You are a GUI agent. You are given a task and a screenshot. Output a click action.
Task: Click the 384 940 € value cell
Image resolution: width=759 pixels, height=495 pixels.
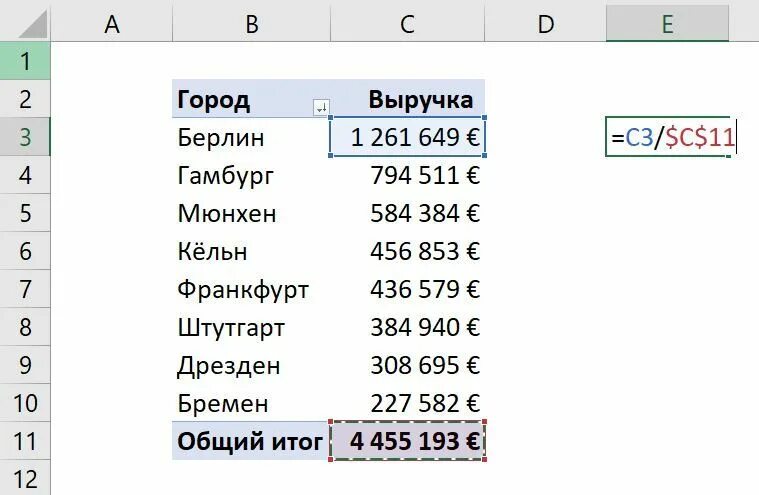point(408,327)
